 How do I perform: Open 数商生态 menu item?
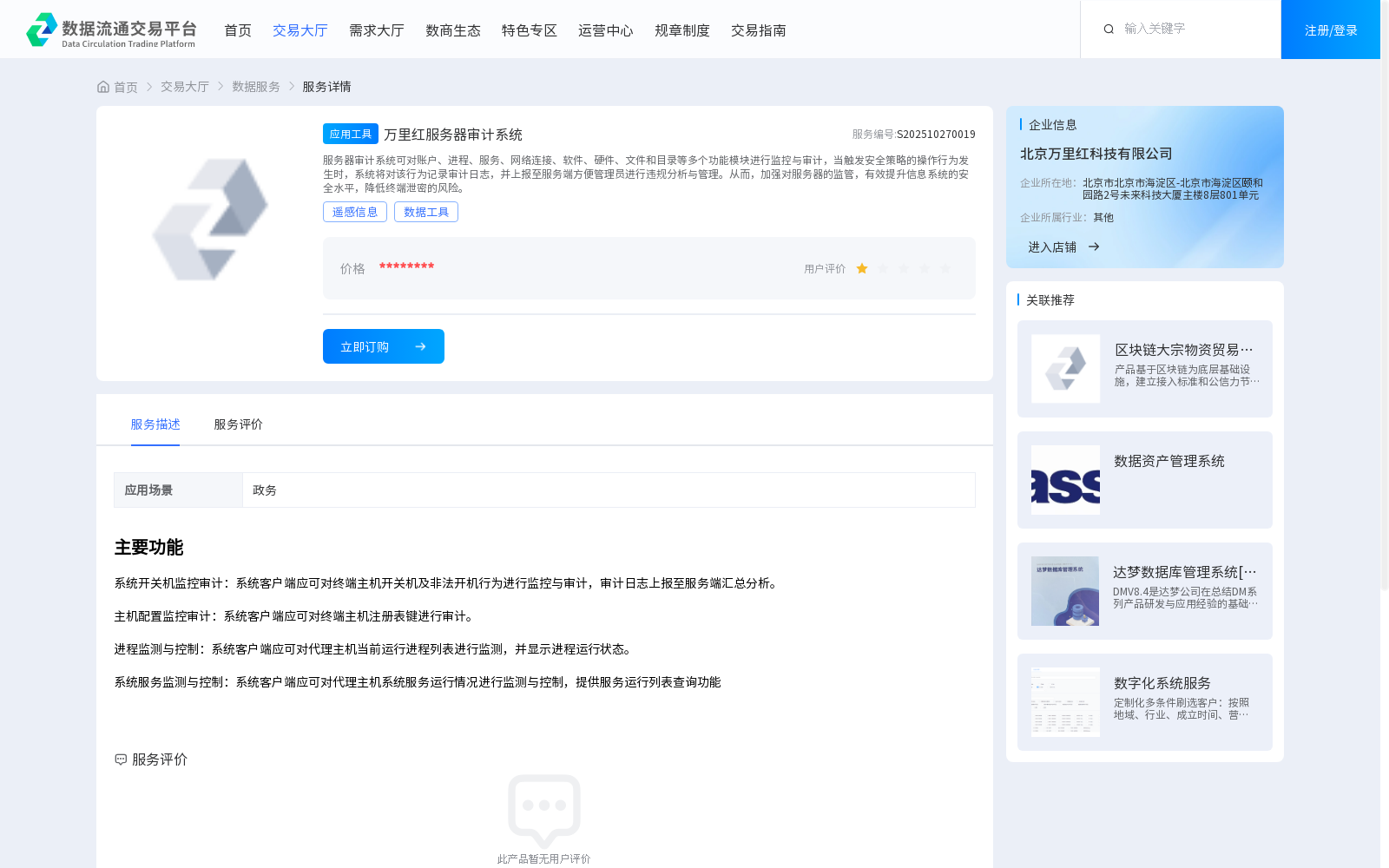coord(453,30)
